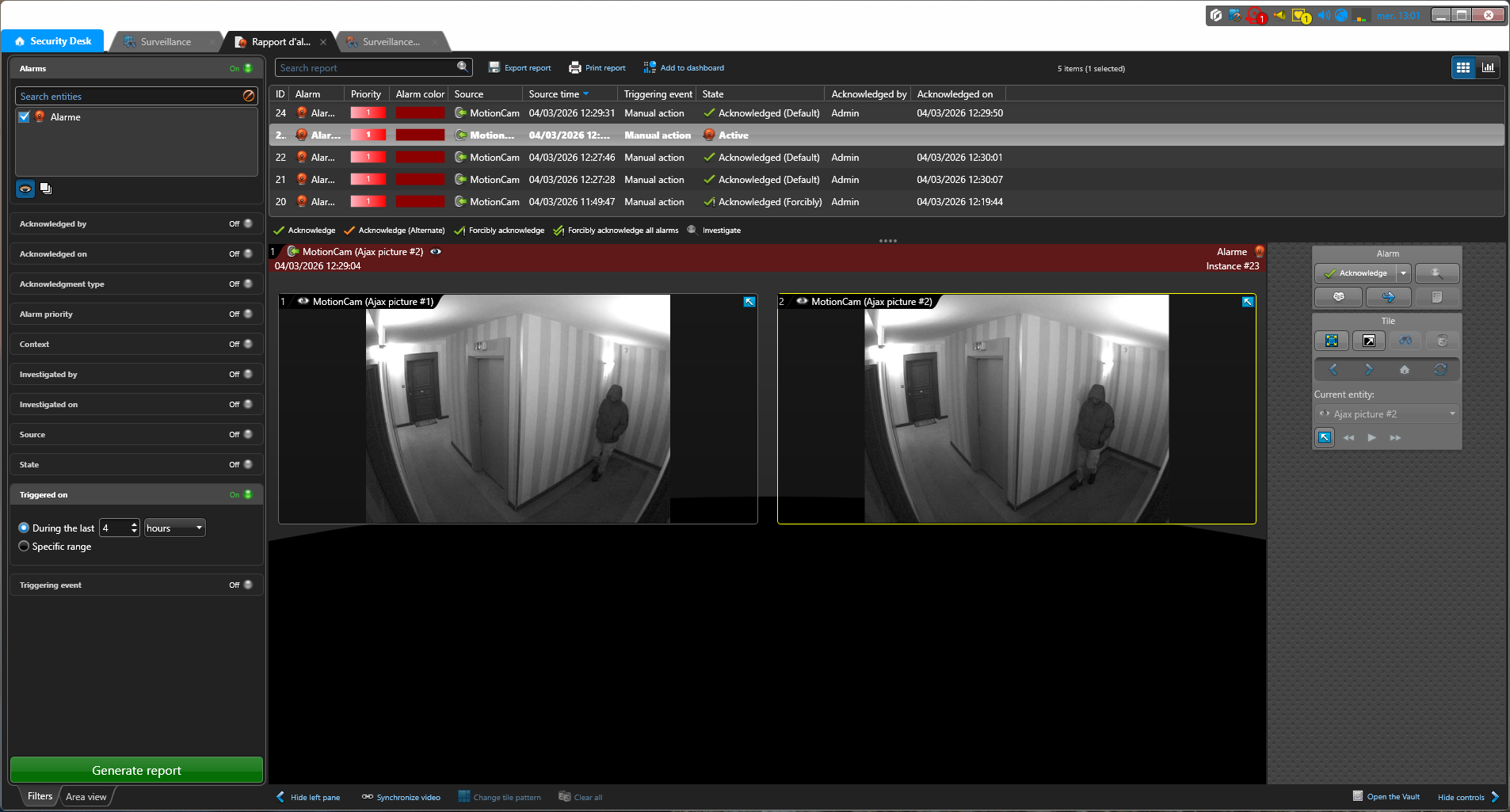The width and height of the screenshot is (1510, 812).
Task: Click the home icon in Tile panel
Action: 1404,370
